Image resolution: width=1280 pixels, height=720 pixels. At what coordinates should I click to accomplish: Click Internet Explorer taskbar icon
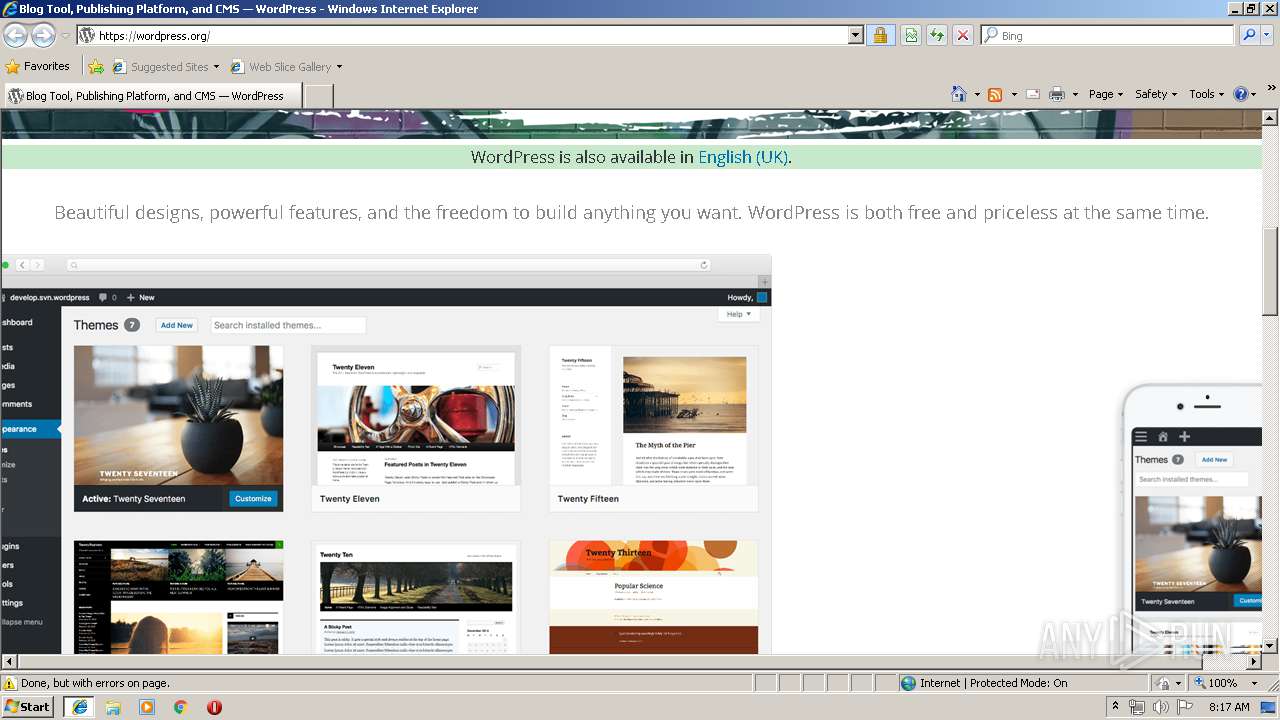pos(79,706)
